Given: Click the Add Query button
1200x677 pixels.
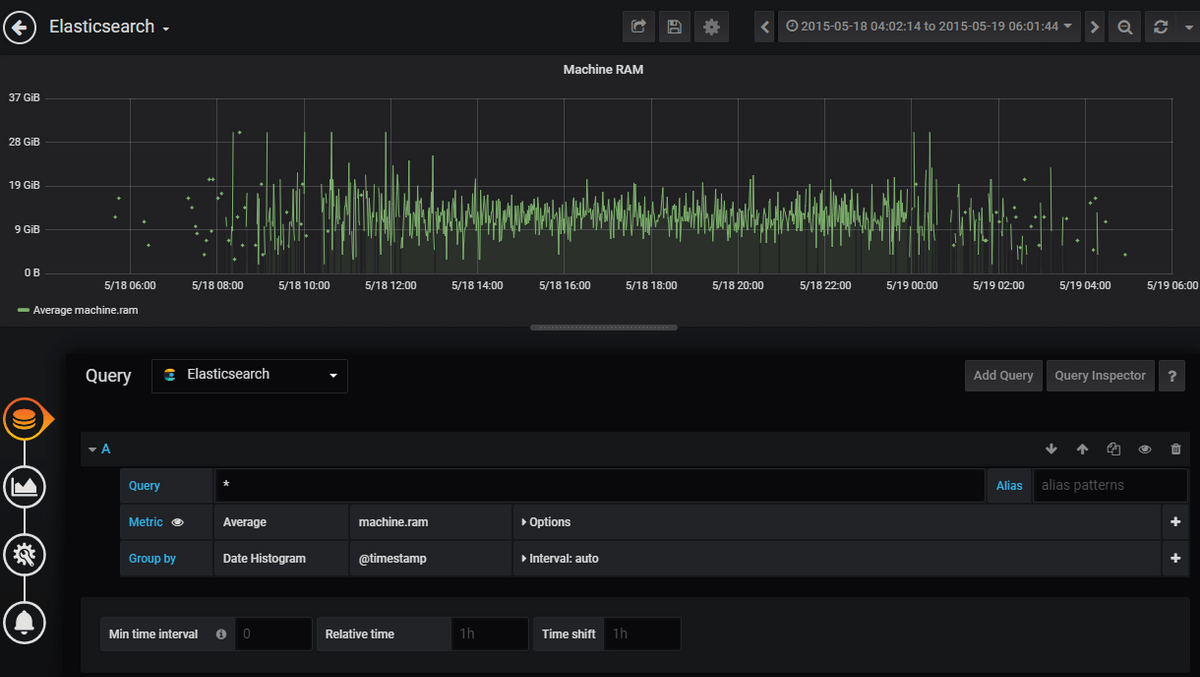Looking at the screenshot, I should 1003,375.
